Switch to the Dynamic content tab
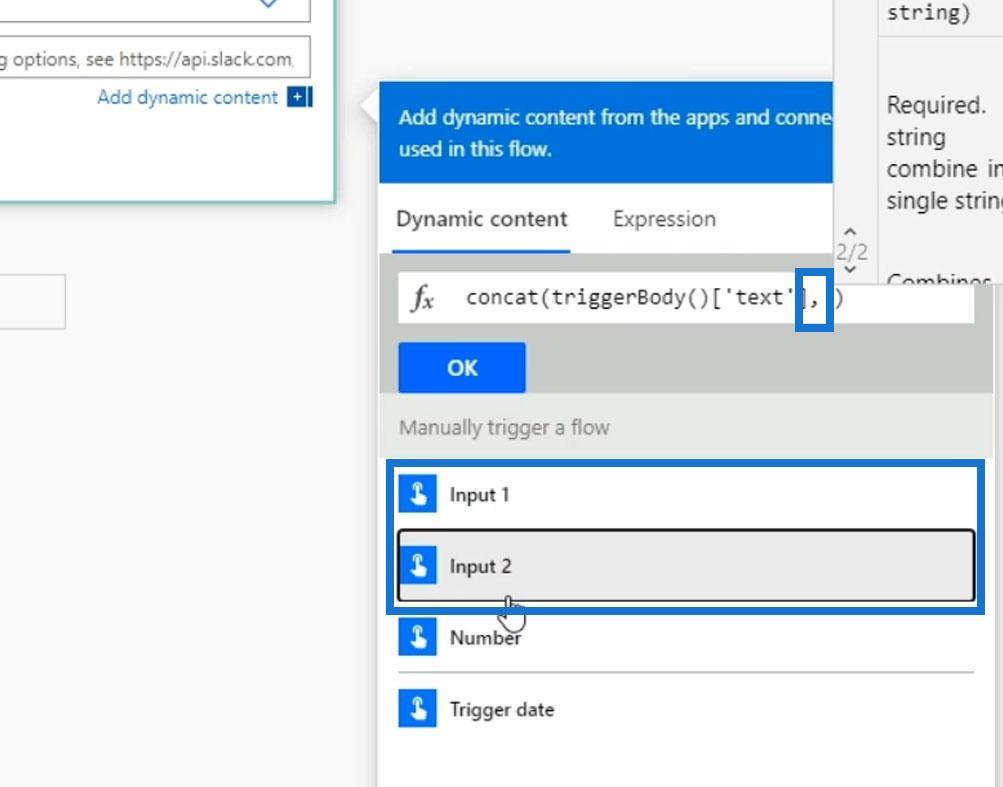The height and width of the screenshot is (787, 1003). 481,219
